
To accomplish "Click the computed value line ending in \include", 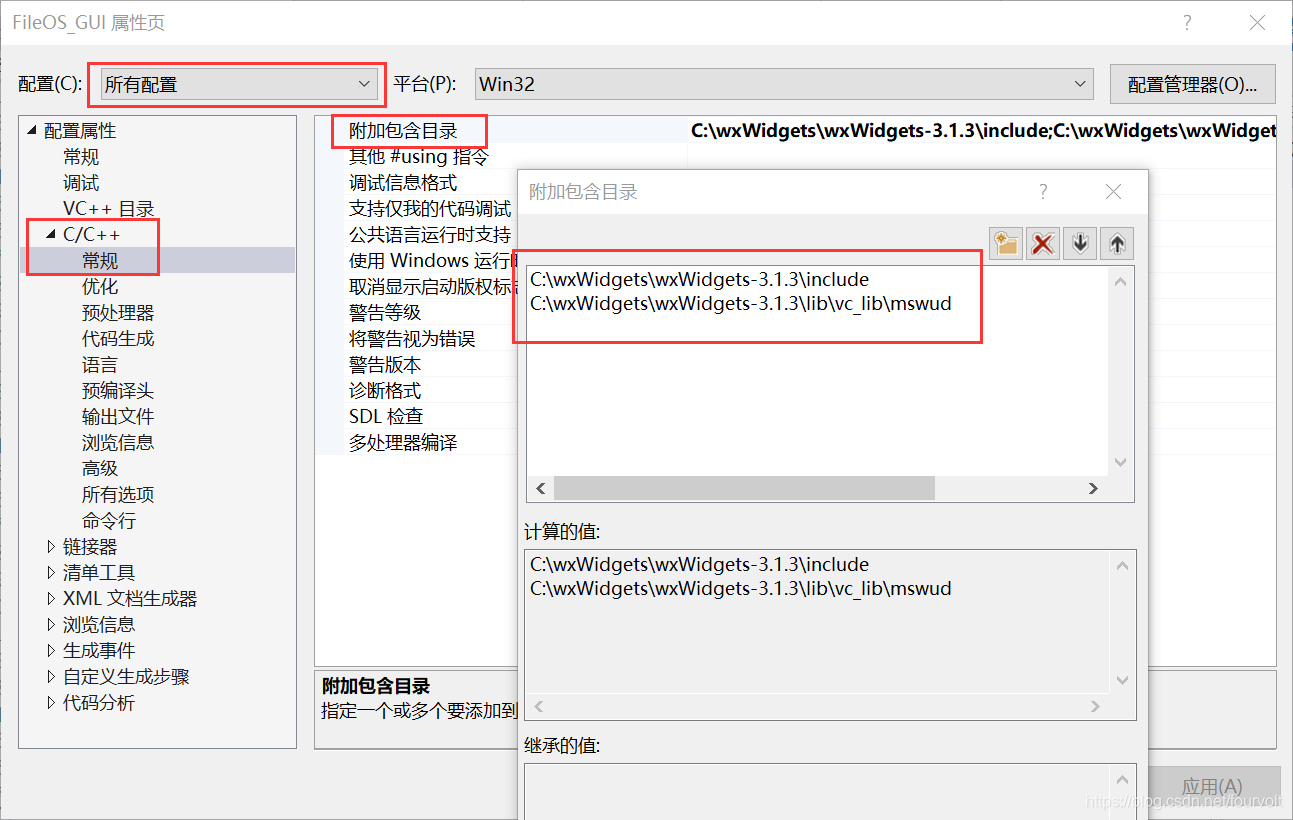I will tap(700, 564).
